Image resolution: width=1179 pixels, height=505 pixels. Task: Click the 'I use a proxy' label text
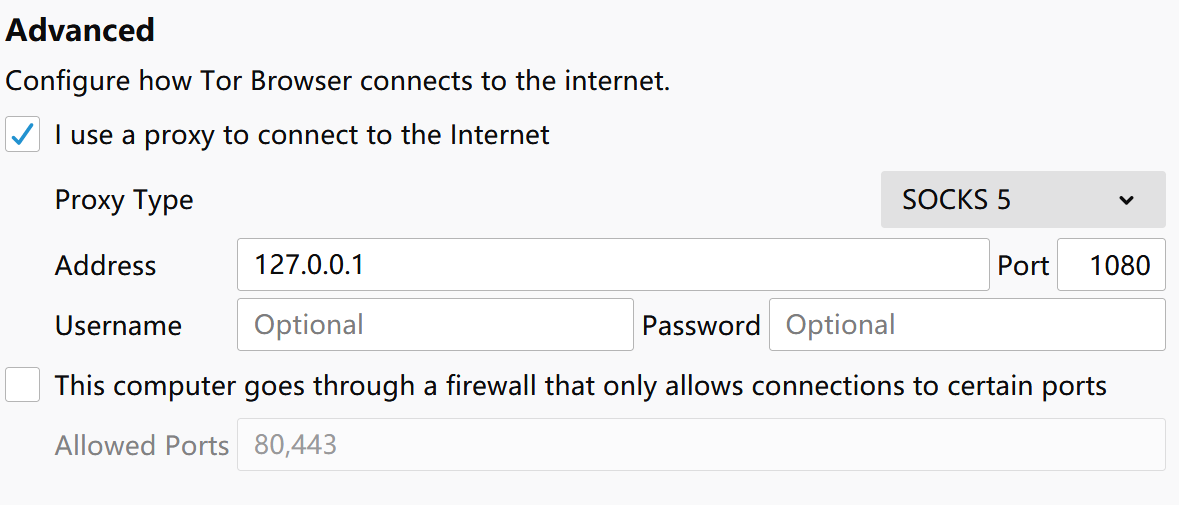302,135
